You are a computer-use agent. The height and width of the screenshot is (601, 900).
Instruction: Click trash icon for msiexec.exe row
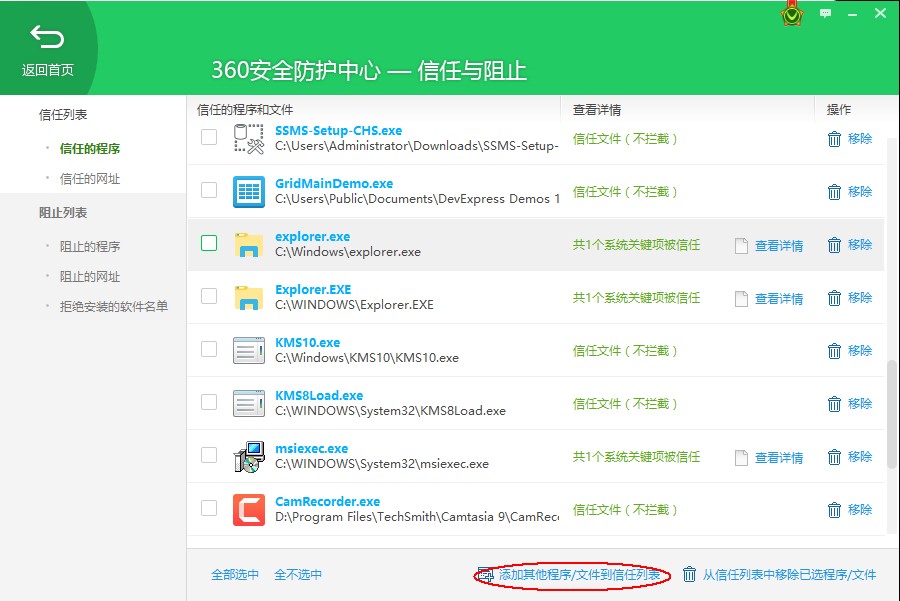pyautogui.click(x=835, y=457)
